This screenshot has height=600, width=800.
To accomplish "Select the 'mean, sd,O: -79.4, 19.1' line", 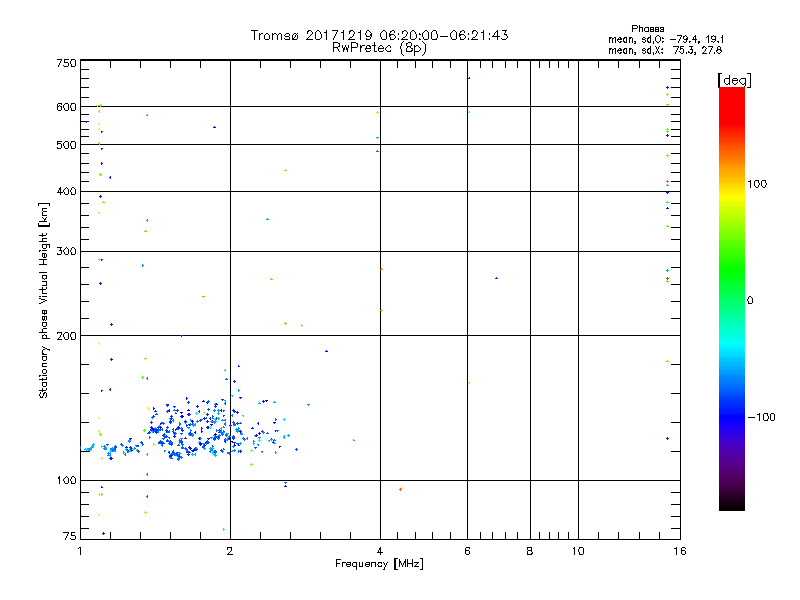I will click(x=666, y=39).
